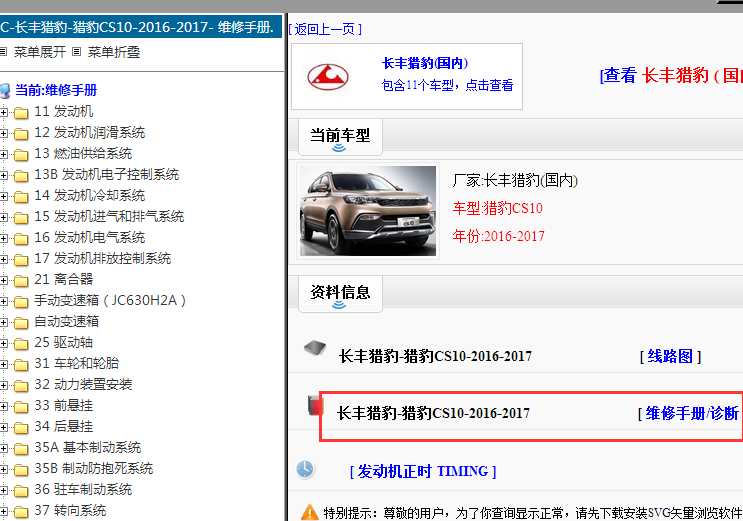The height and width of the screenshot is (521, 743).
Task: Click folder icon for 33 前悬挂
Action: (x=21, y=407)
